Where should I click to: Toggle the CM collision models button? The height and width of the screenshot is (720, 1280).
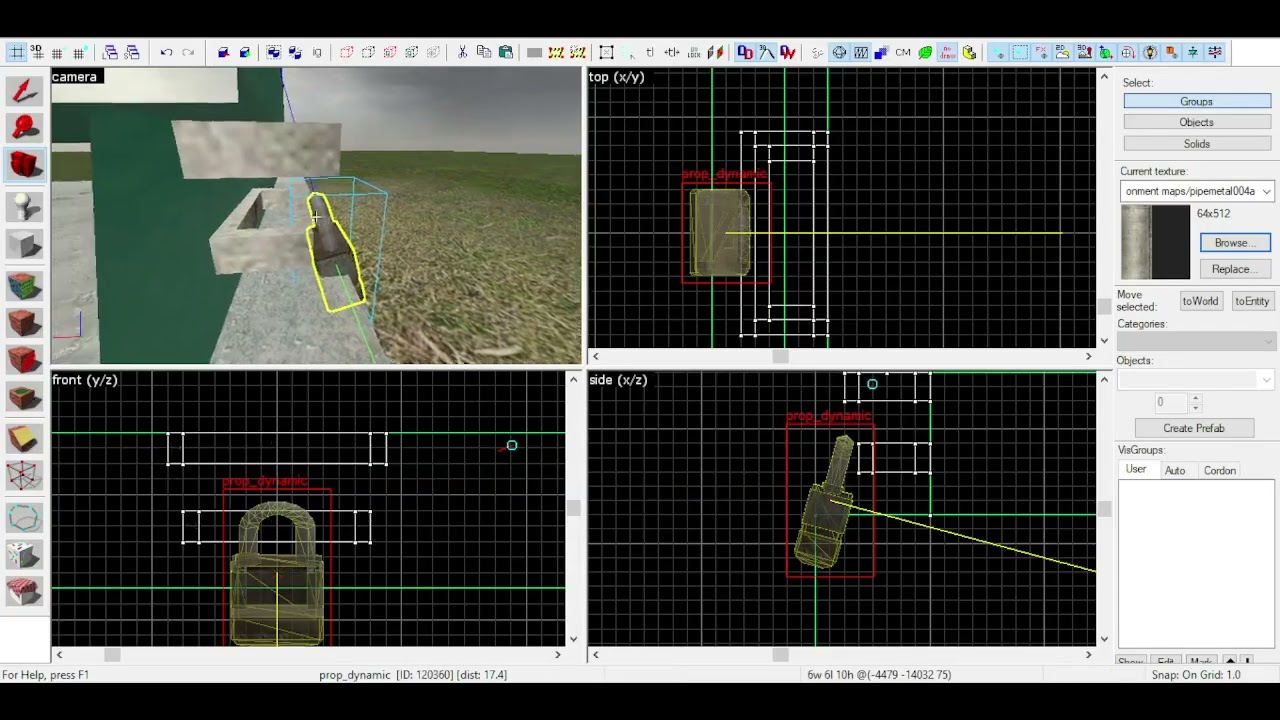click(x=903, y=53)
